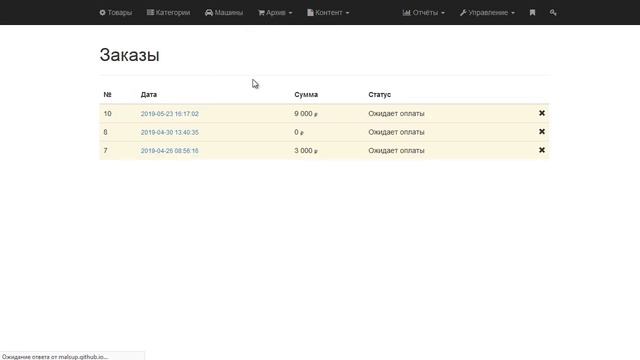Open the Товары section in navbar

(x=116, y=13)
